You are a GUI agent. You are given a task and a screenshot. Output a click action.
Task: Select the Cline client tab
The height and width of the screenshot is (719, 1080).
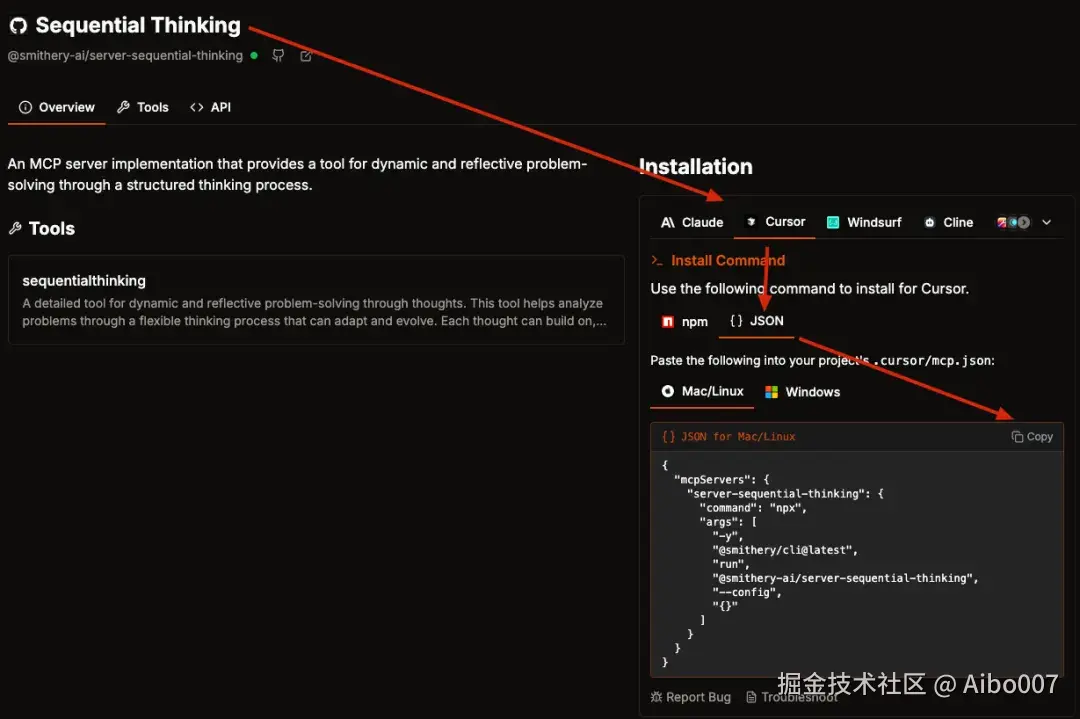pos(948,222)
